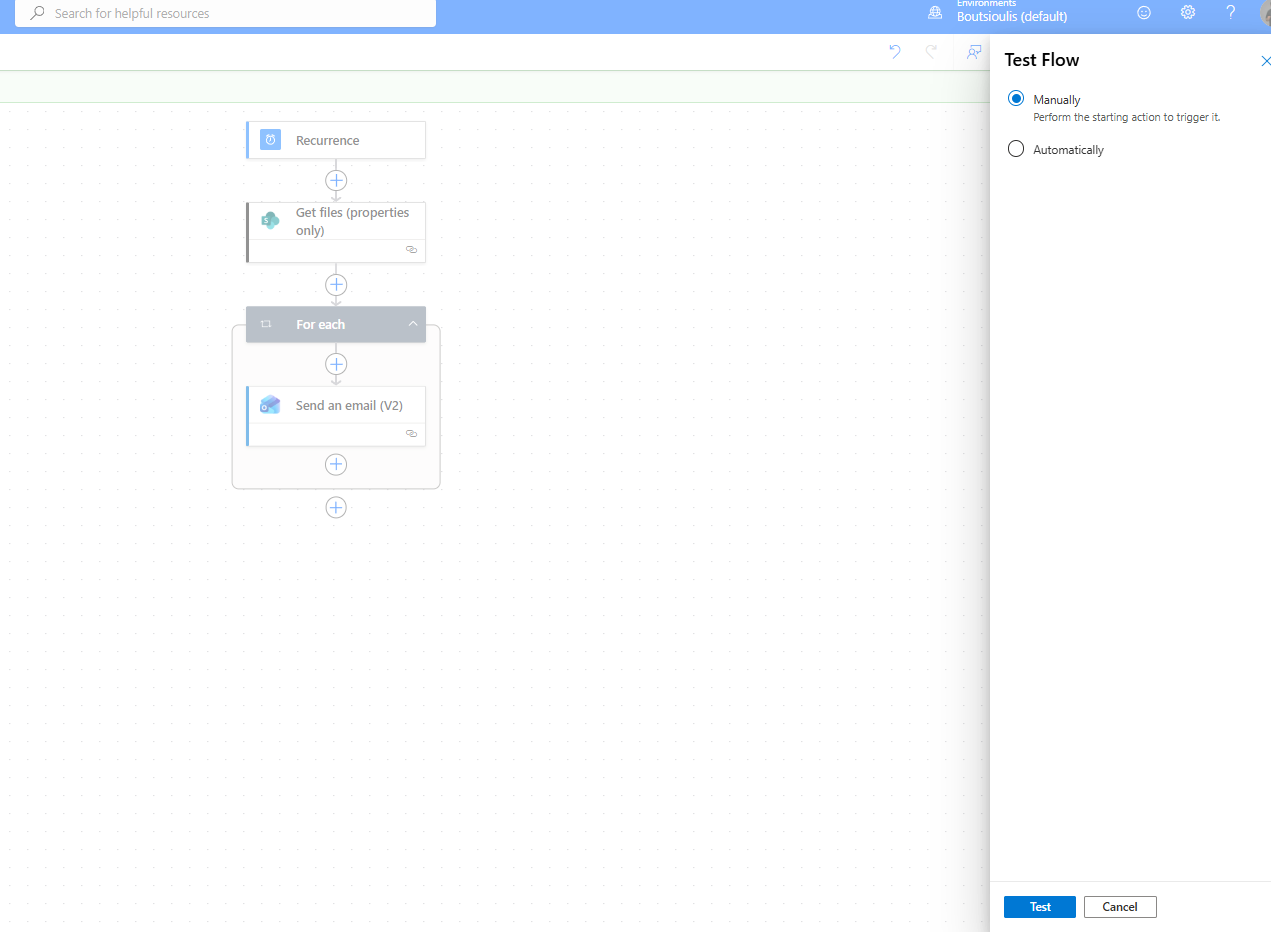Click the For each loop icon

pyautogui.click(x=266, y=324)
